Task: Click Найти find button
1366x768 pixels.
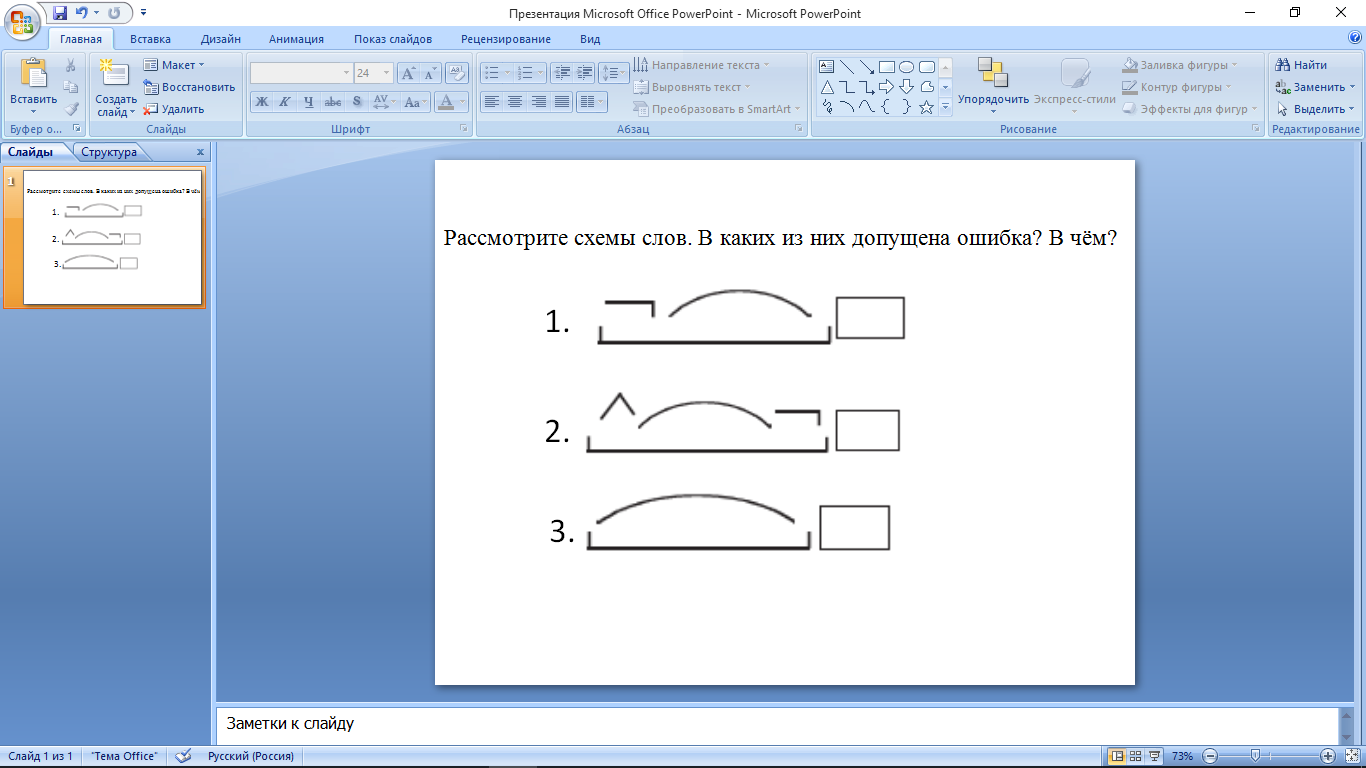Action: (1301, 65)
